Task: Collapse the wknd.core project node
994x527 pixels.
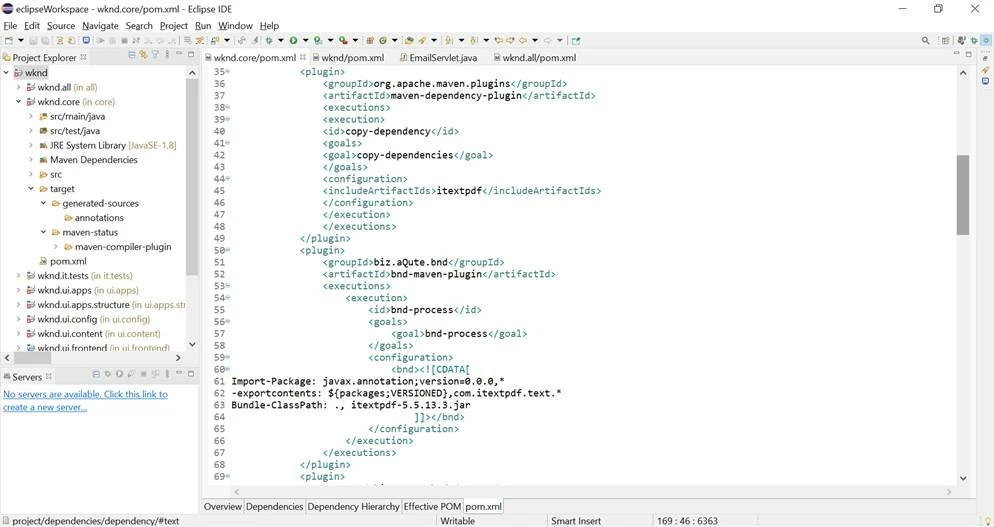Action: (18, 101)
